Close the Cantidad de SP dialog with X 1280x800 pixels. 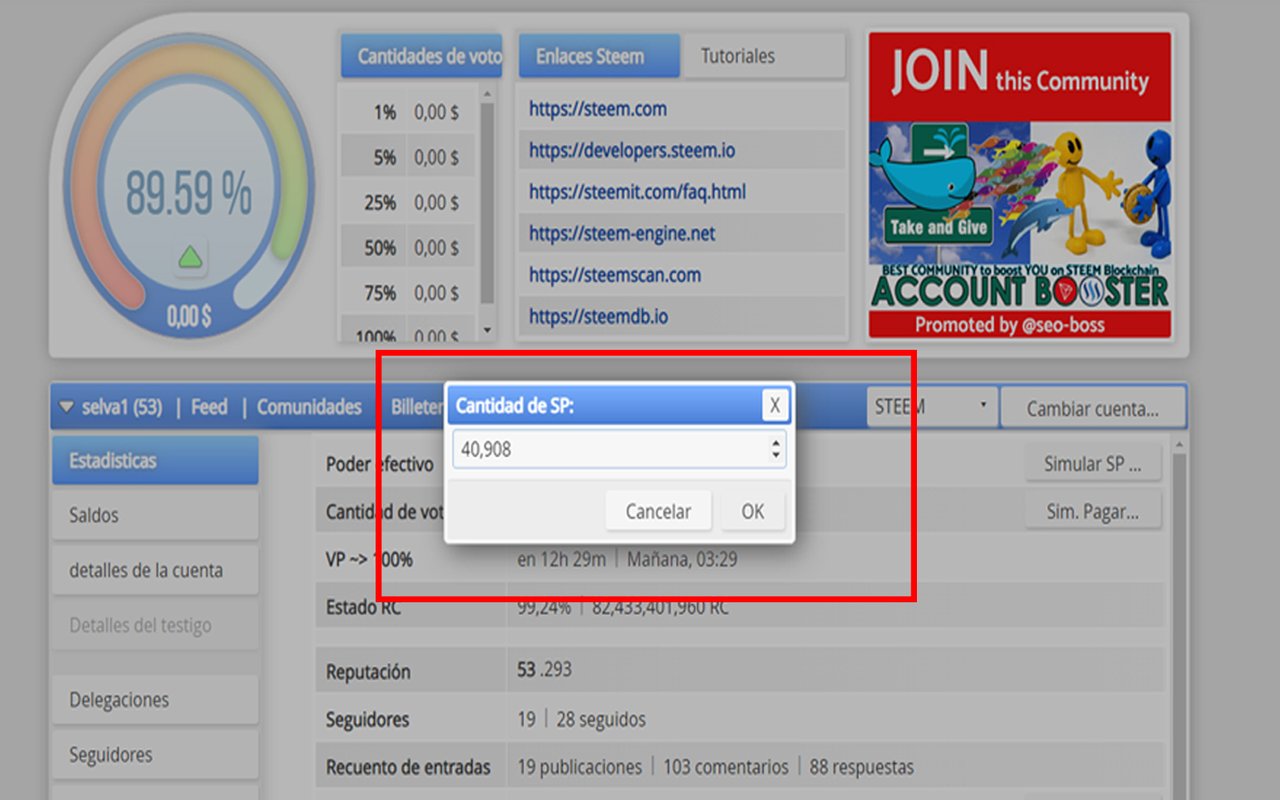774,405
